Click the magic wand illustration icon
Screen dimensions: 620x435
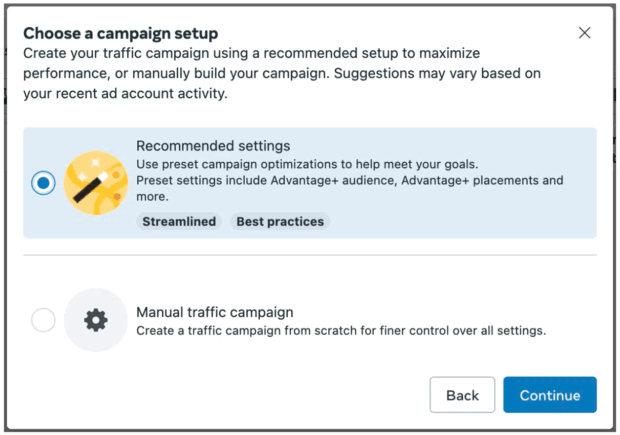point(96,183)
